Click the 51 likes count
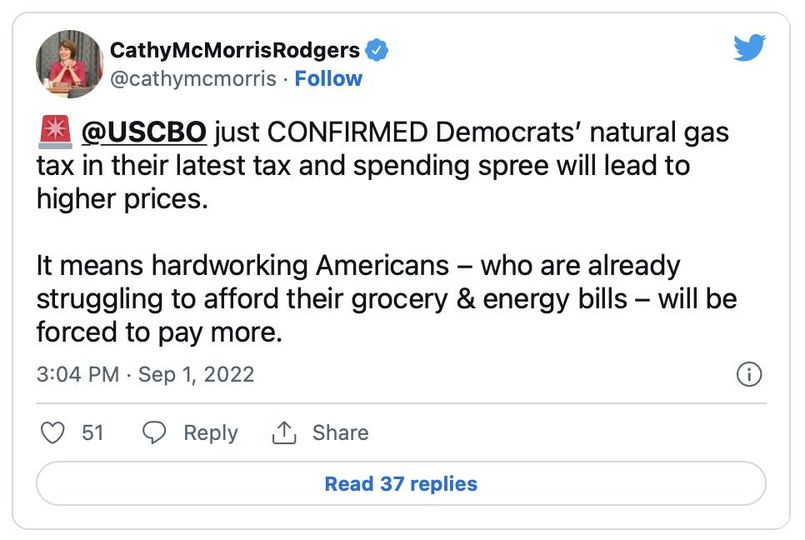Image resolution: width=805 pixels, height=540 pixels. (x=93, y=433)
